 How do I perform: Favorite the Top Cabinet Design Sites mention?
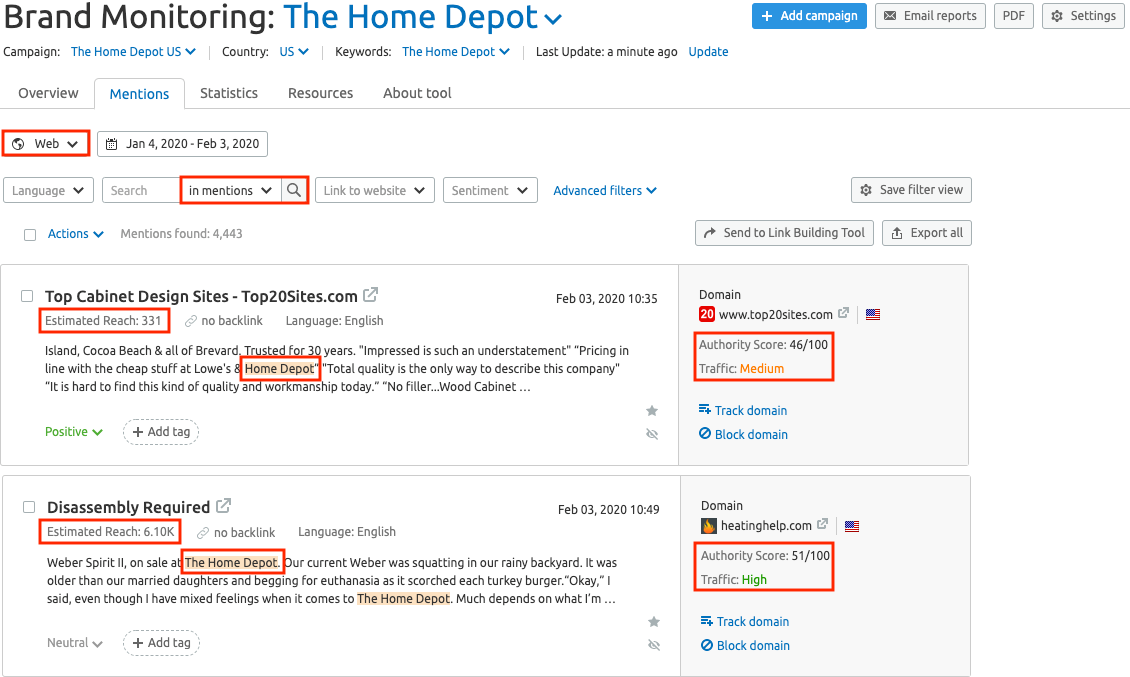652,411
